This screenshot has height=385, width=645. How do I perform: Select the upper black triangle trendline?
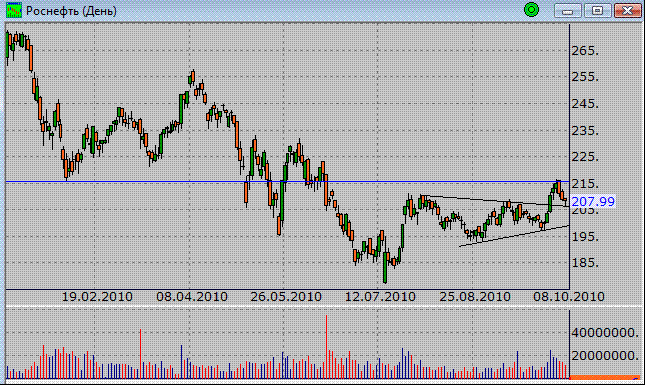[x=494, y=200]
